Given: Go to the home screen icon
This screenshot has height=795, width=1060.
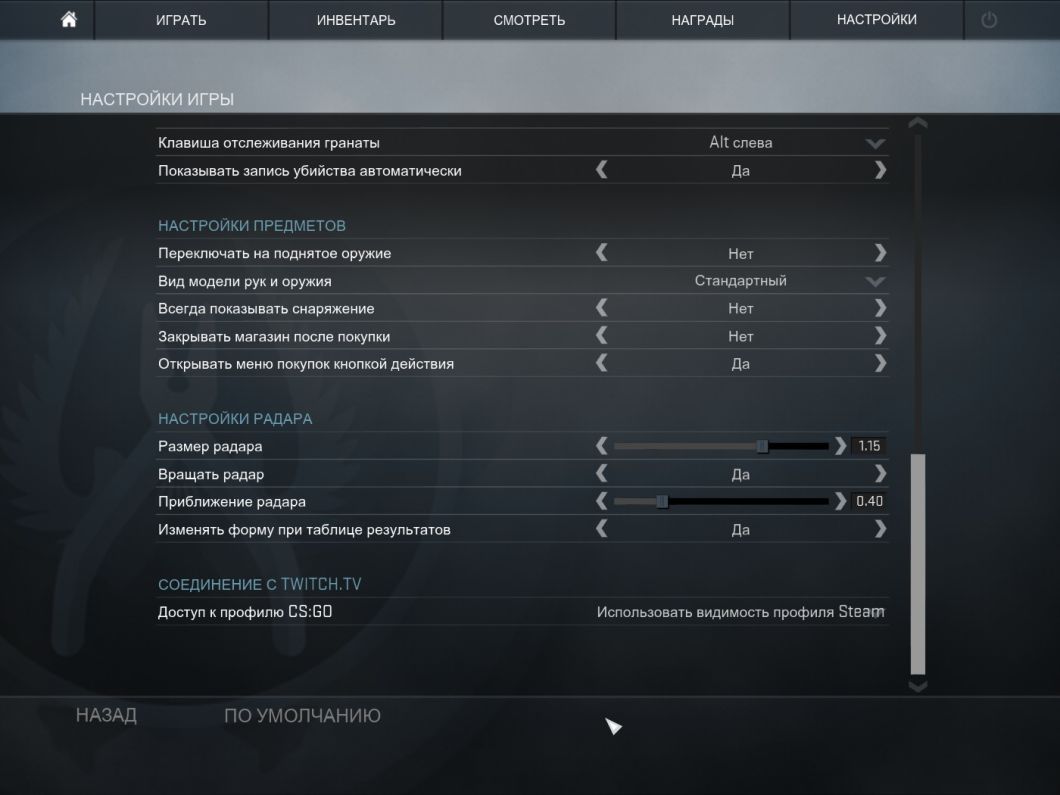Looking at the screenshot, I should point(68,20).
